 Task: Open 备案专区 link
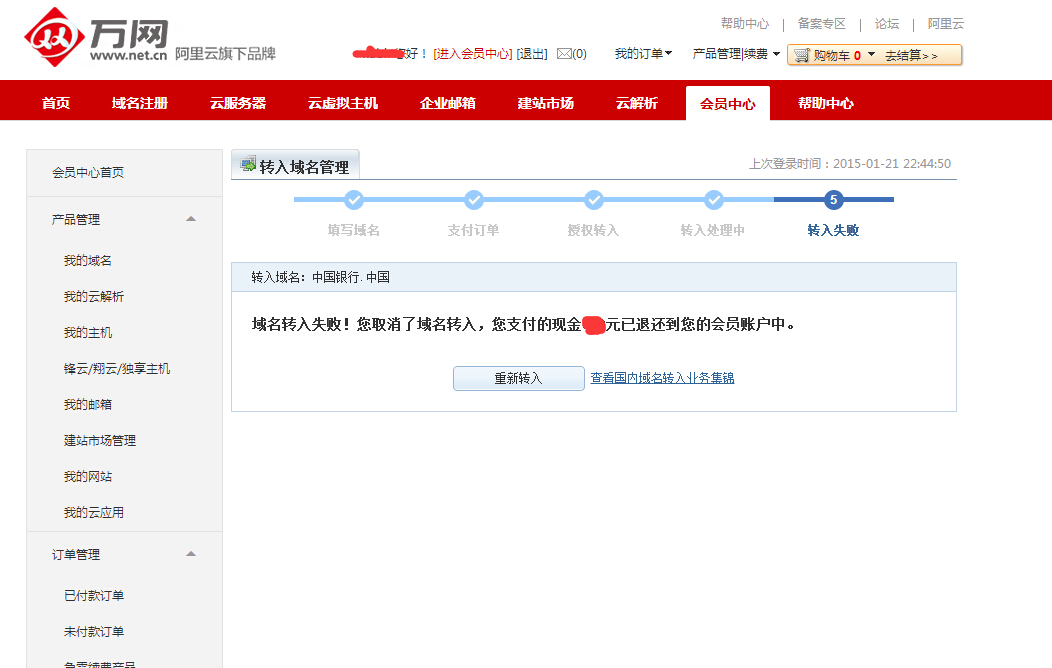point(822,23)
